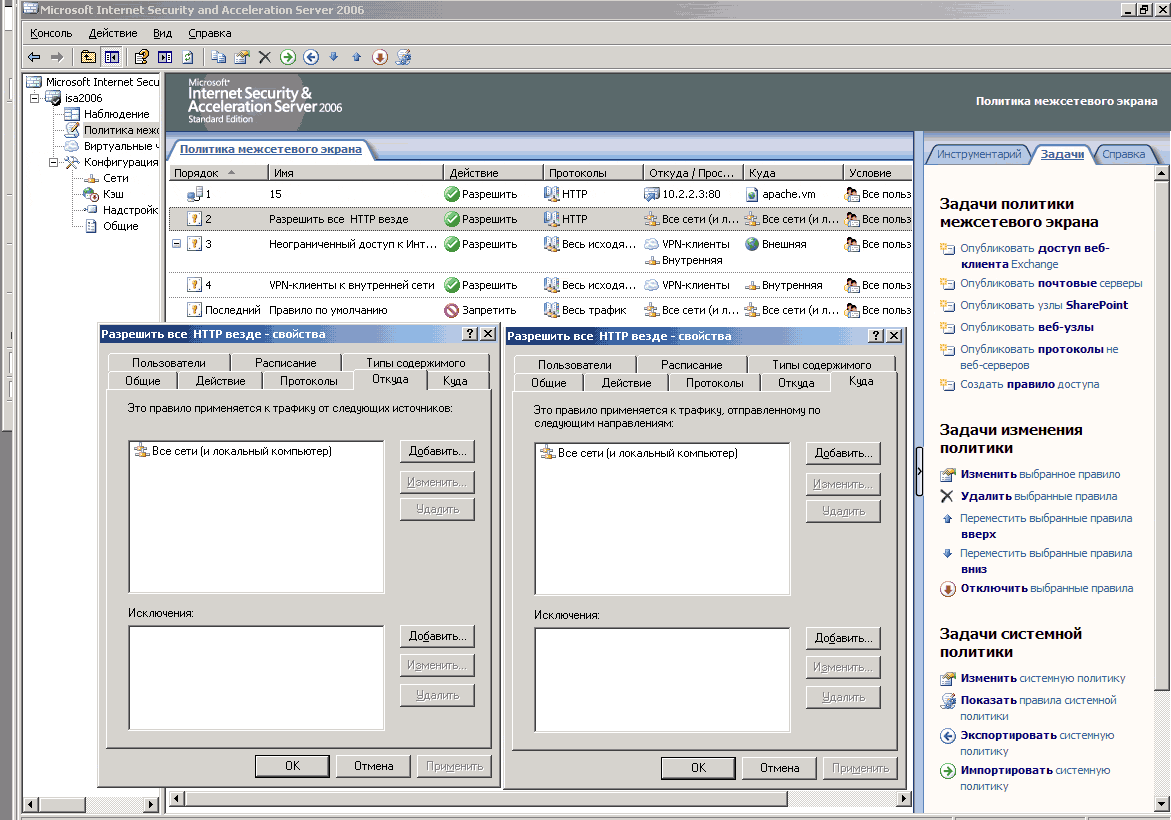Click the Up one level folder icon

pos(88,57)
